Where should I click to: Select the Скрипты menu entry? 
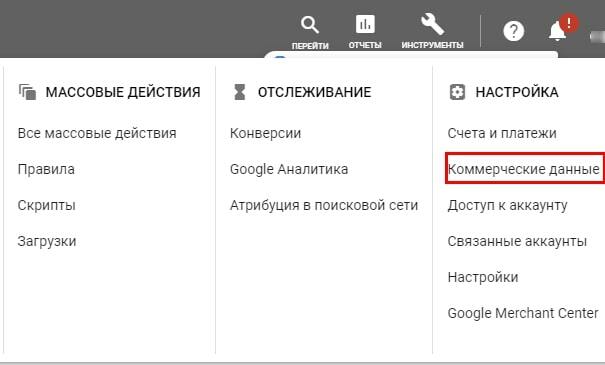[46, 205]
